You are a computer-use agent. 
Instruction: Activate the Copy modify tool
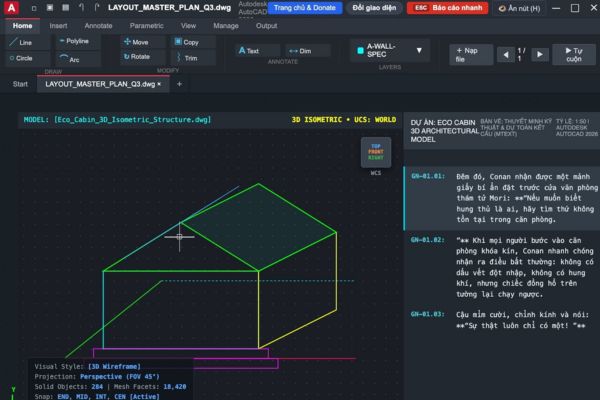[x=193, y=42]
